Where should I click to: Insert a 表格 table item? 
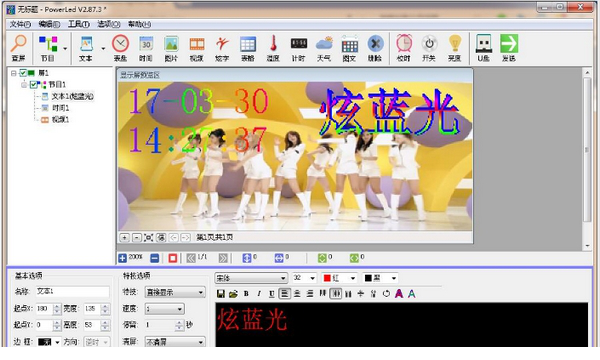click(248, 48)
